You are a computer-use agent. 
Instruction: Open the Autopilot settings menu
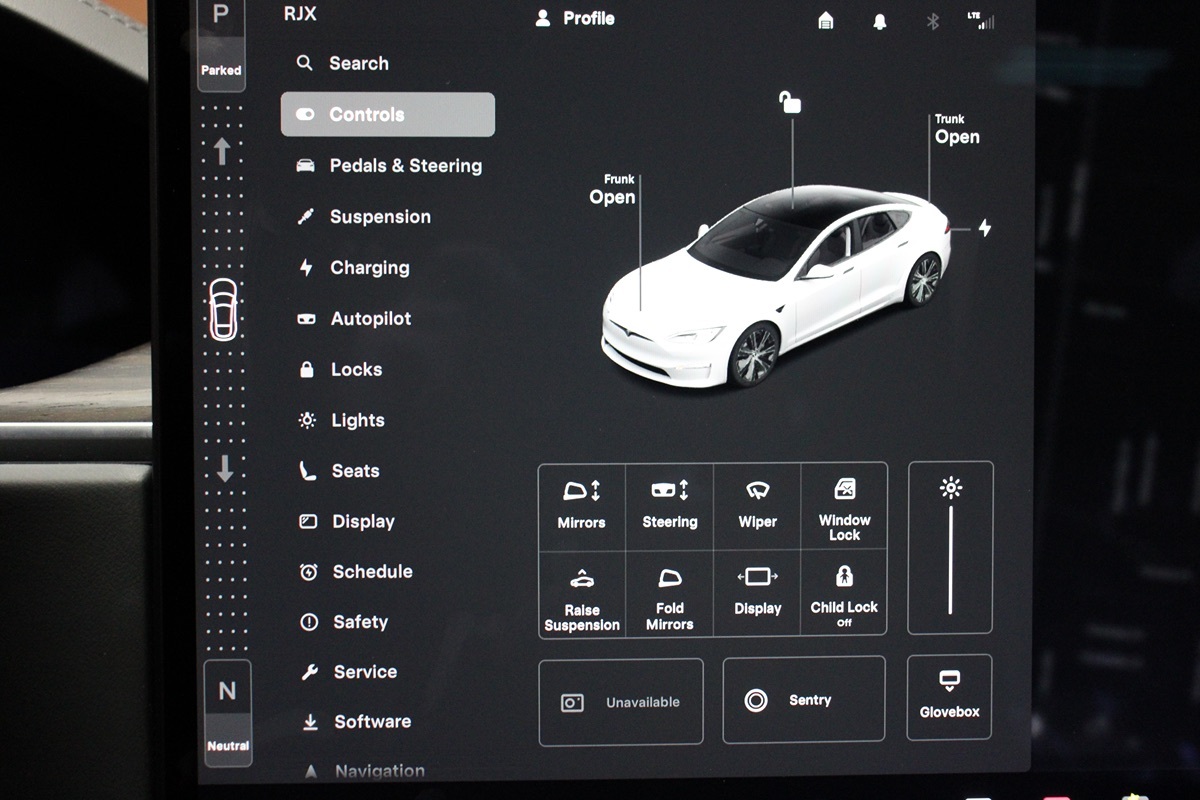370,319
